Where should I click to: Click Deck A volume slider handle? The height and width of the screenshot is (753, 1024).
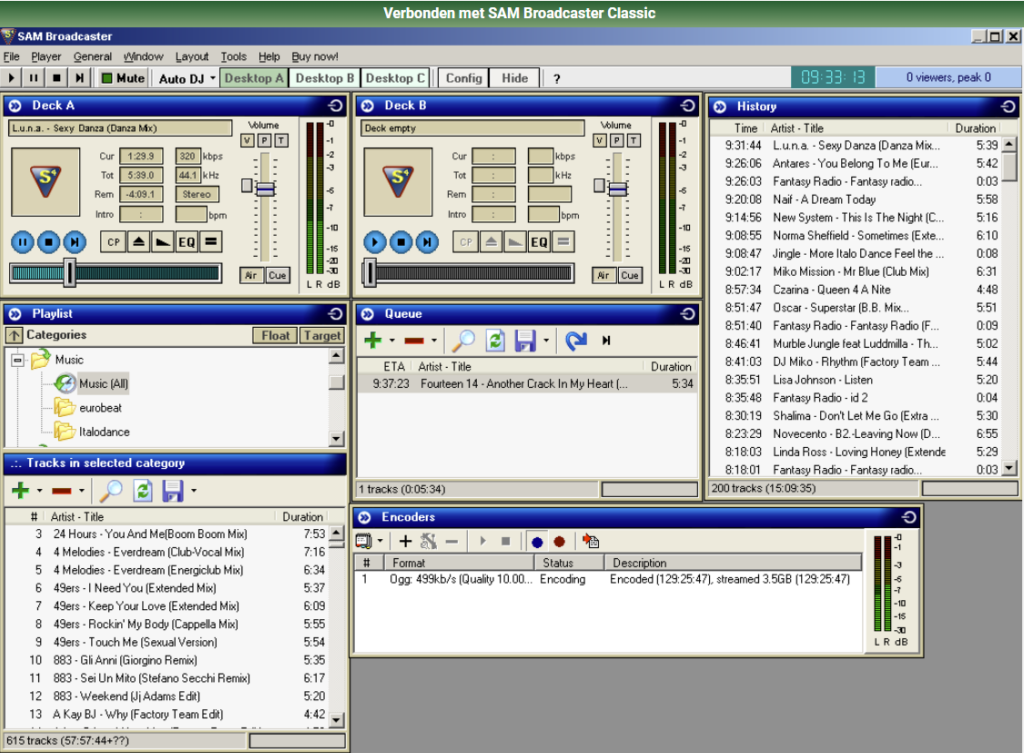point(265,189)
